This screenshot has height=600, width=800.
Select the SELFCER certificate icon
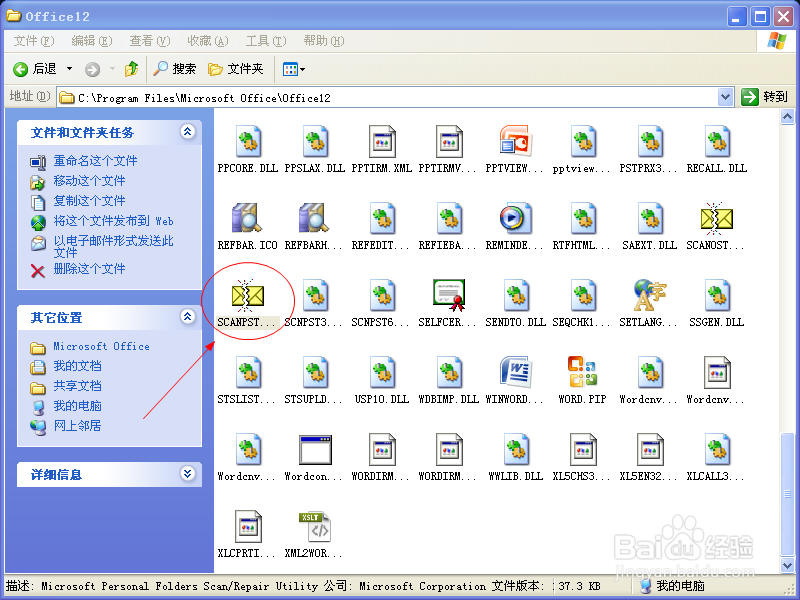pyautogui.click(x=449, y=295)
